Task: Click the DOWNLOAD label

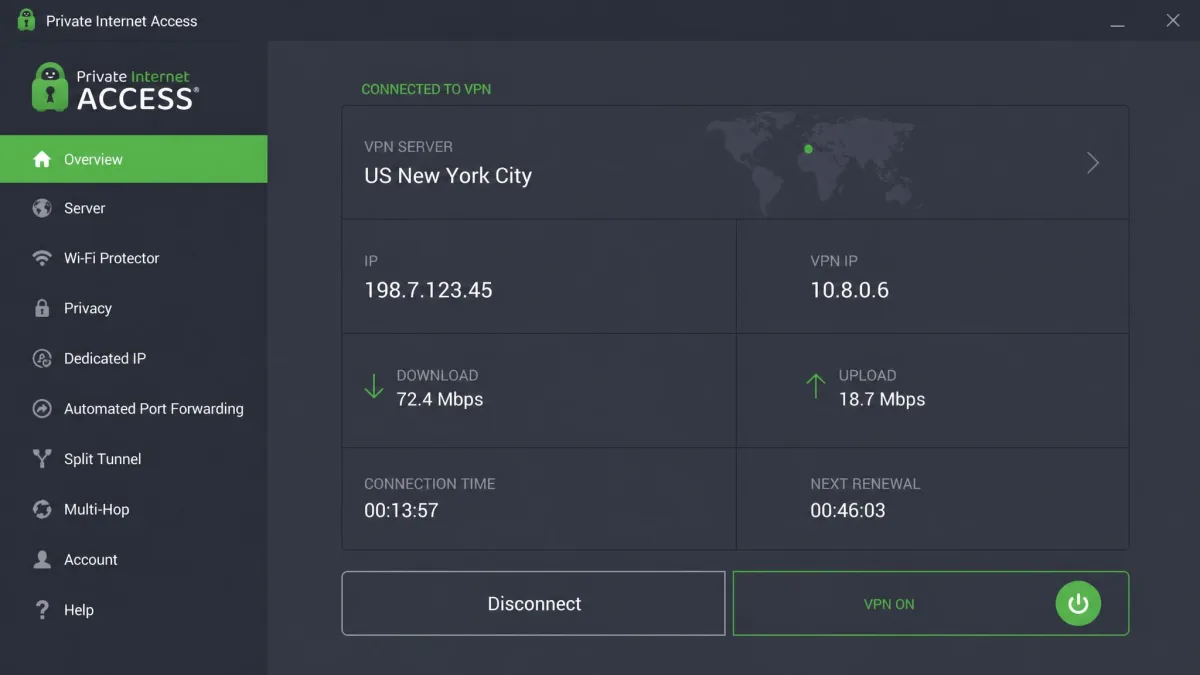Action: (x=437, y=375)
